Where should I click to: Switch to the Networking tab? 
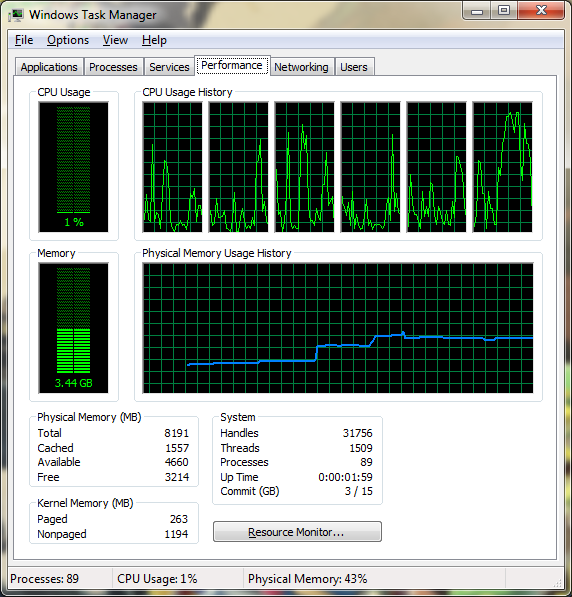pyautogui.click(x=301, y=67)
